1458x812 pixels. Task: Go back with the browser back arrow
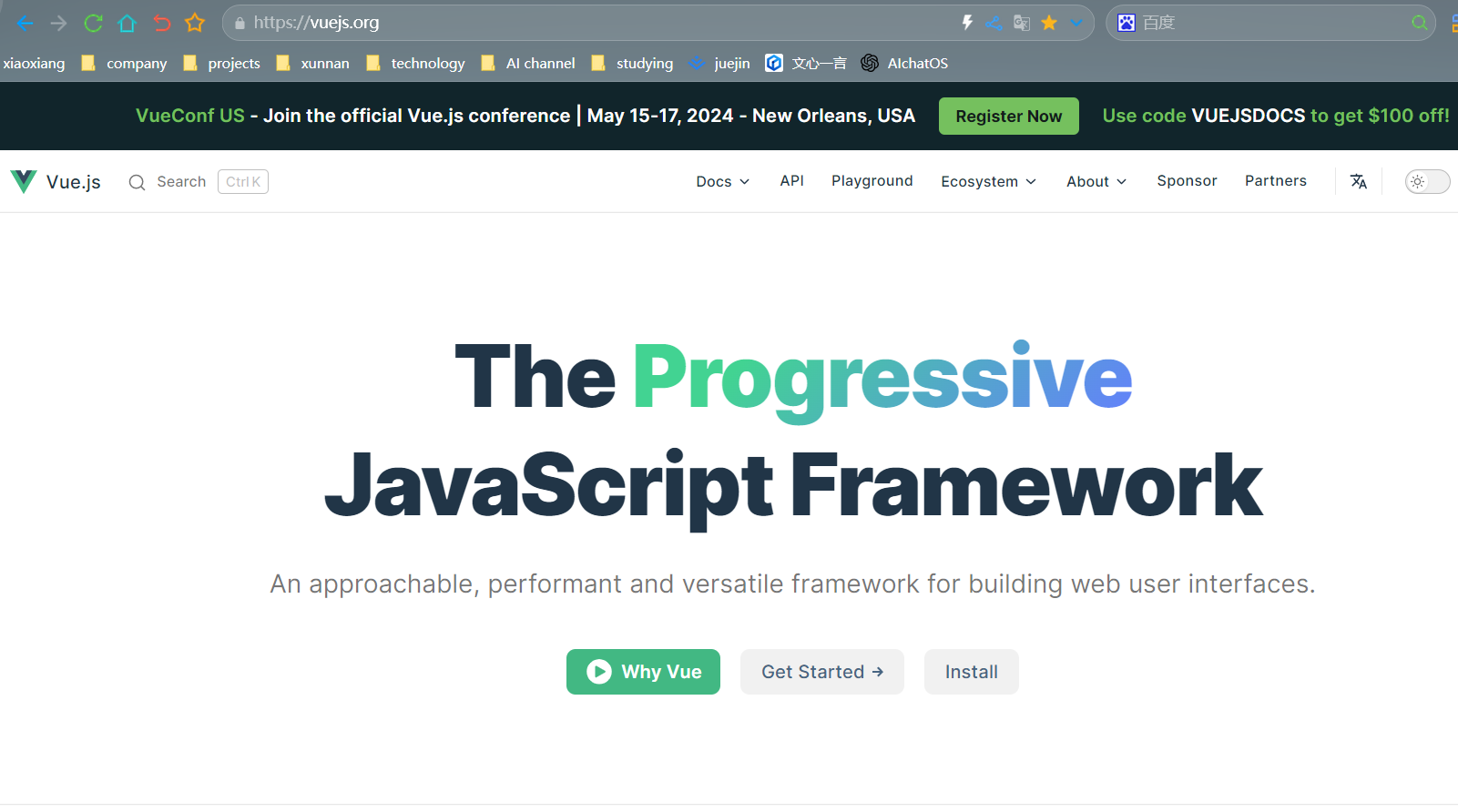click(x=25, y=23)
